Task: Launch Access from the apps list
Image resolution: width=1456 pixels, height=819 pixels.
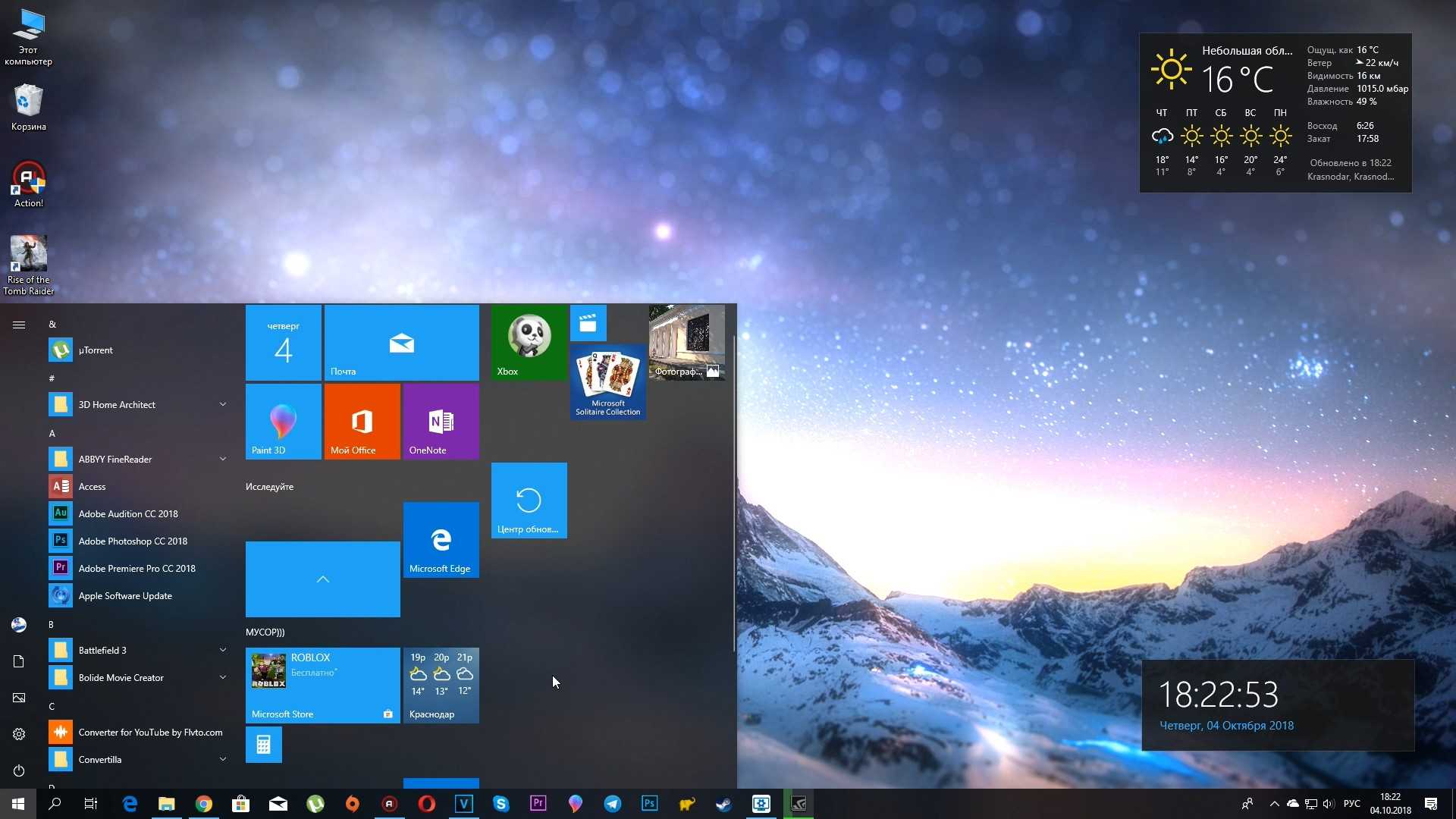Action: pos(136,487)
